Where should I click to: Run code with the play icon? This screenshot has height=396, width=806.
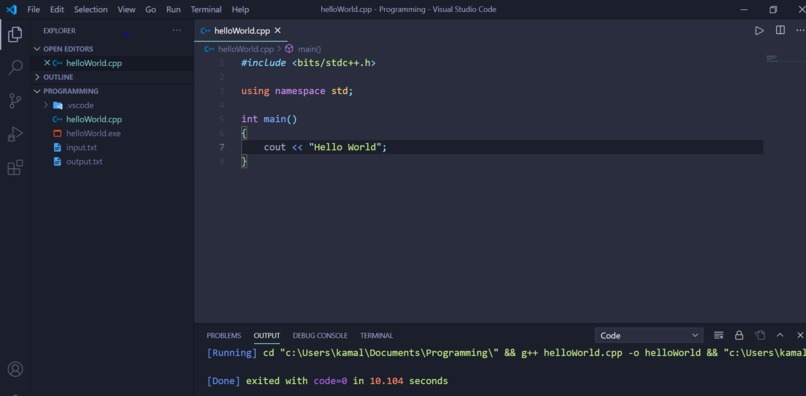[x=759, y=30]
